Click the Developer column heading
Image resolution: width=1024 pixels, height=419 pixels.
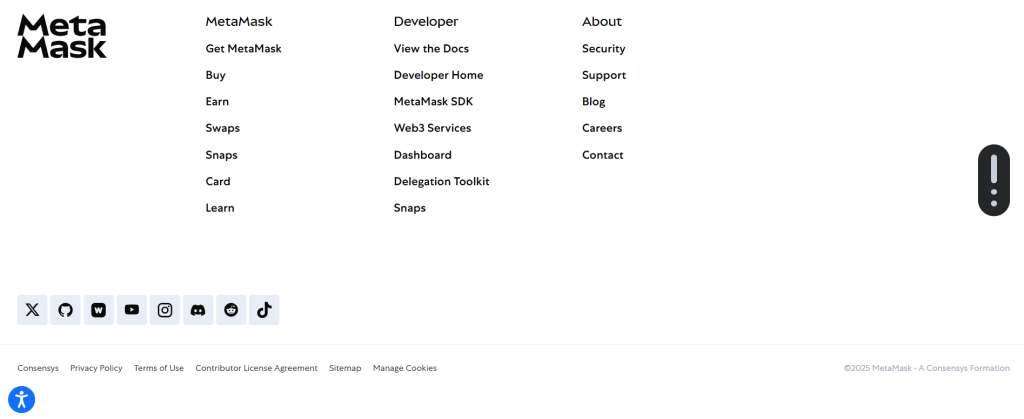click(x=426, y=22)
